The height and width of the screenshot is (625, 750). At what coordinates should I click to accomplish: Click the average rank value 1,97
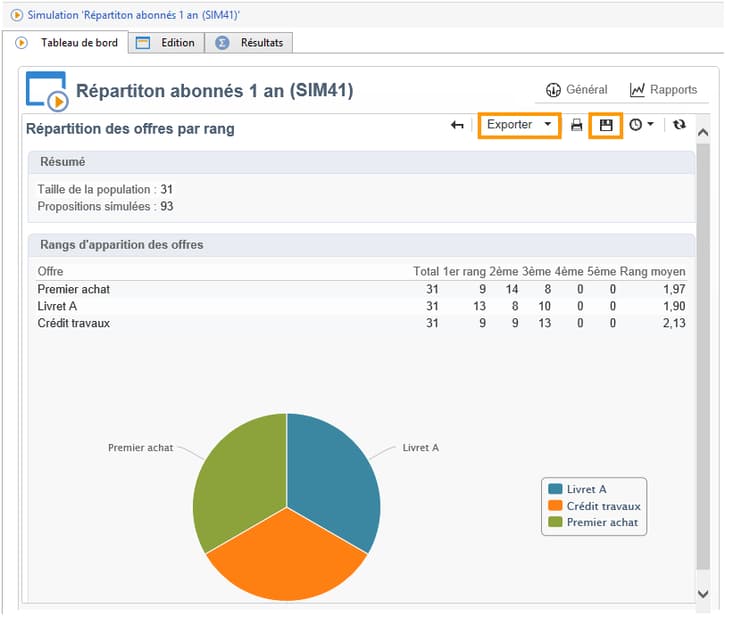674,289
